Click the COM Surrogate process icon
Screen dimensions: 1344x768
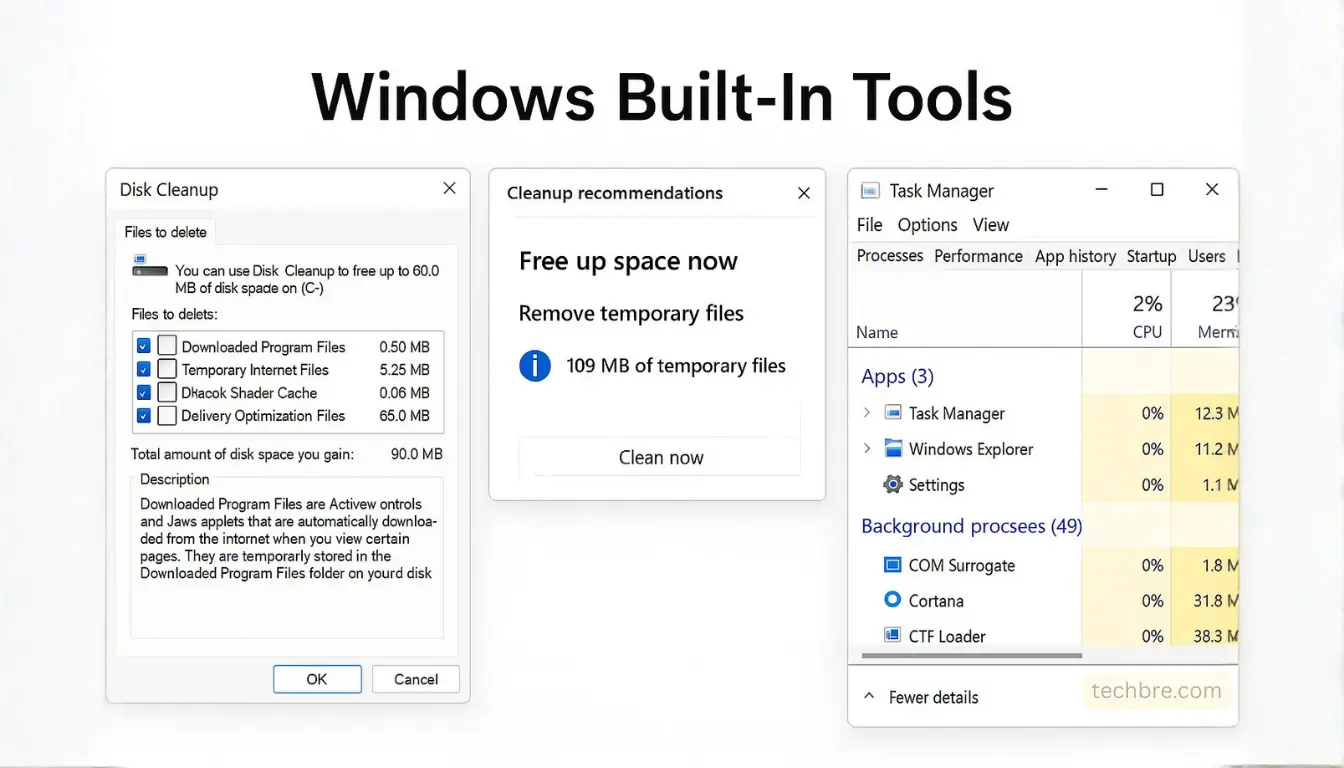pyautogui.click(x=891, y=565)
